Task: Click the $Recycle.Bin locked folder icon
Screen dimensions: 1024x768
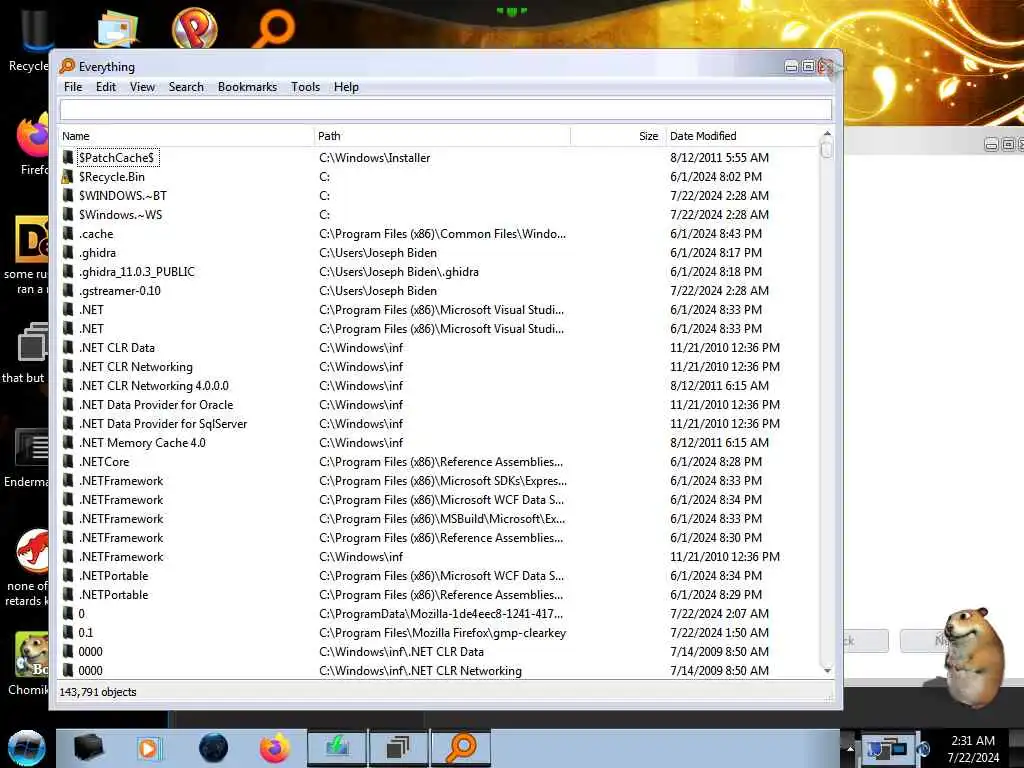Action: coord(67,176)
